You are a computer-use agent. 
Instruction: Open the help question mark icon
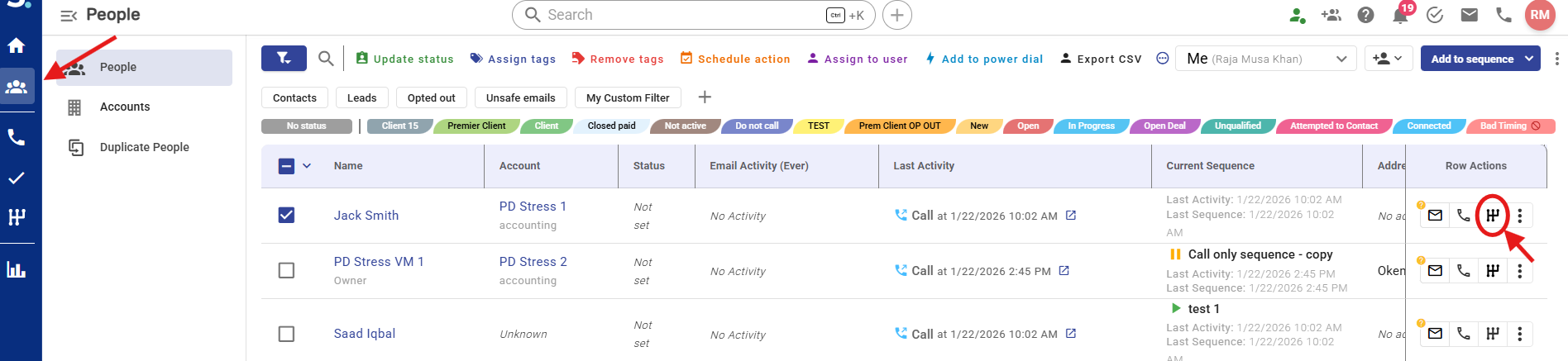[x=1365, y=15]
